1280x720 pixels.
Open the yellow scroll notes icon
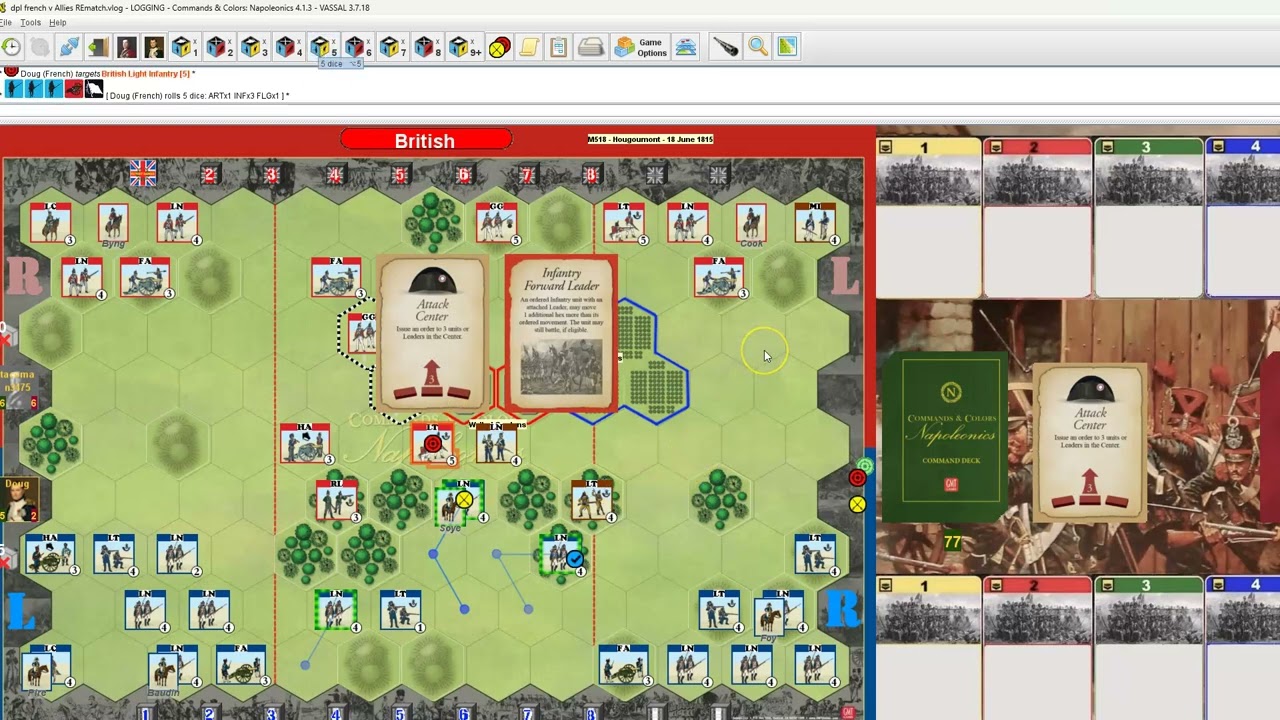click(x=529, y=47)
